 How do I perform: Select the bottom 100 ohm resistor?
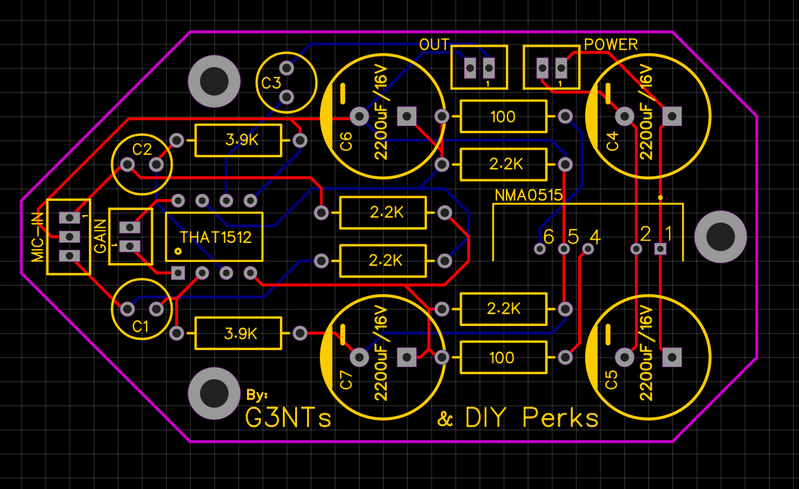point(502,357)
